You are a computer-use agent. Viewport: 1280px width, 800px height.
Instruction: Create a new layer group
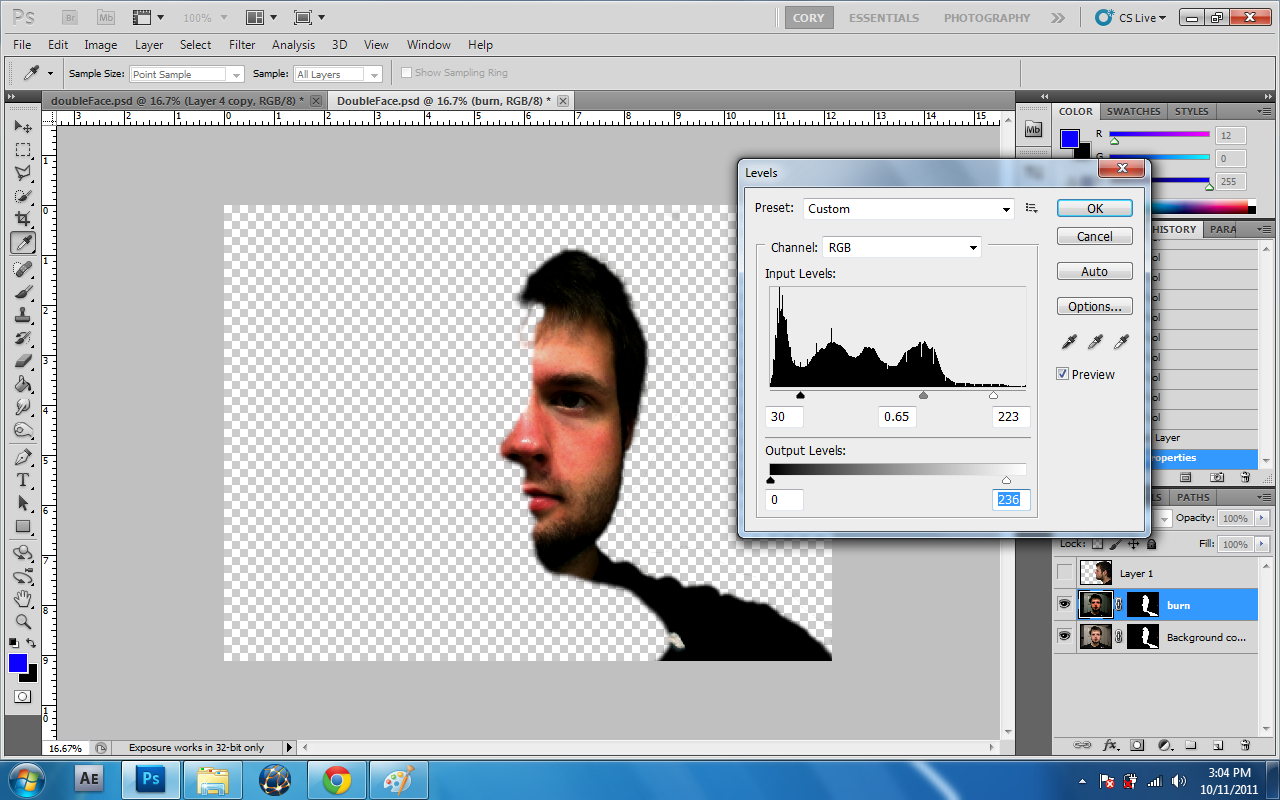(1191, 745)
